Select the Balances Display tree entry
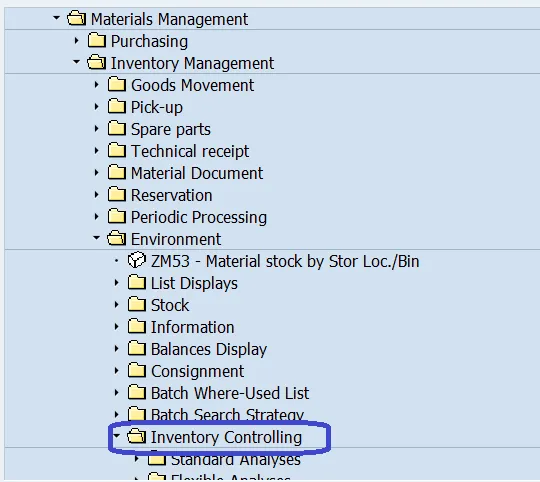This screenshot has height=482, width=540. (x=209, y=349)
